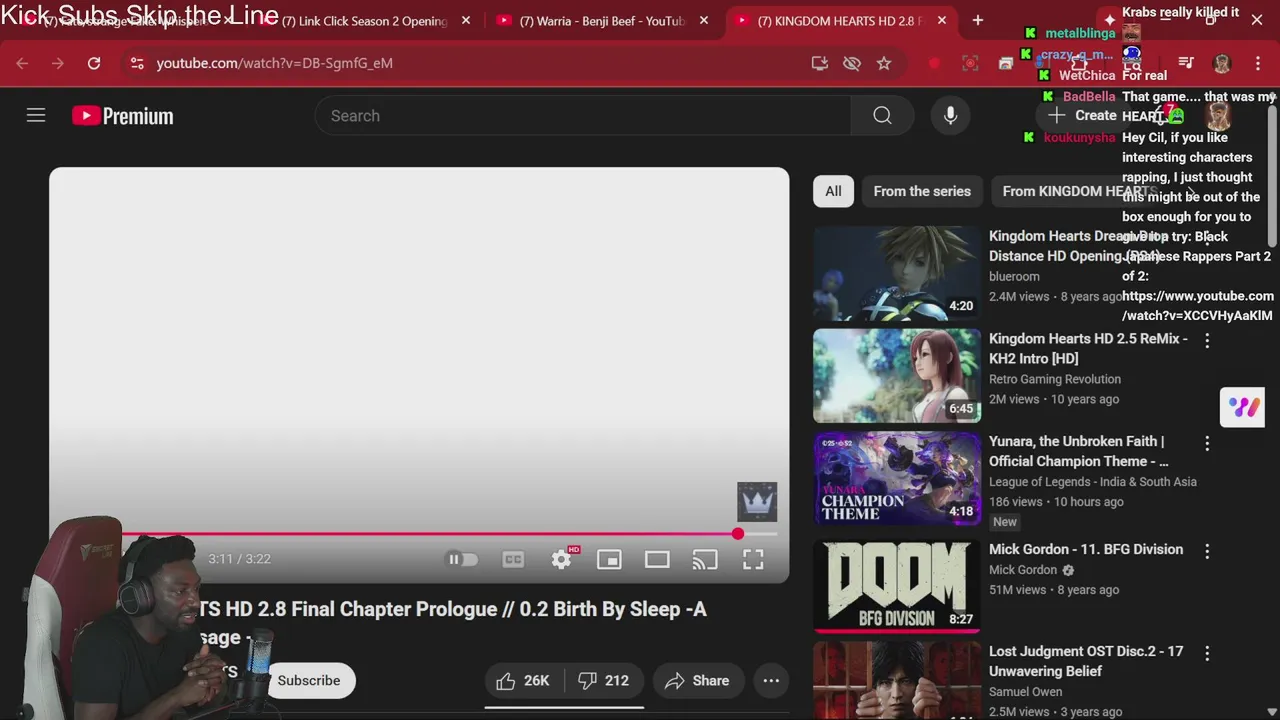This screenshot has width=1280, height=720.
Task: Visit Retro Gaming Revolution channel
Action: [1055, 379]
